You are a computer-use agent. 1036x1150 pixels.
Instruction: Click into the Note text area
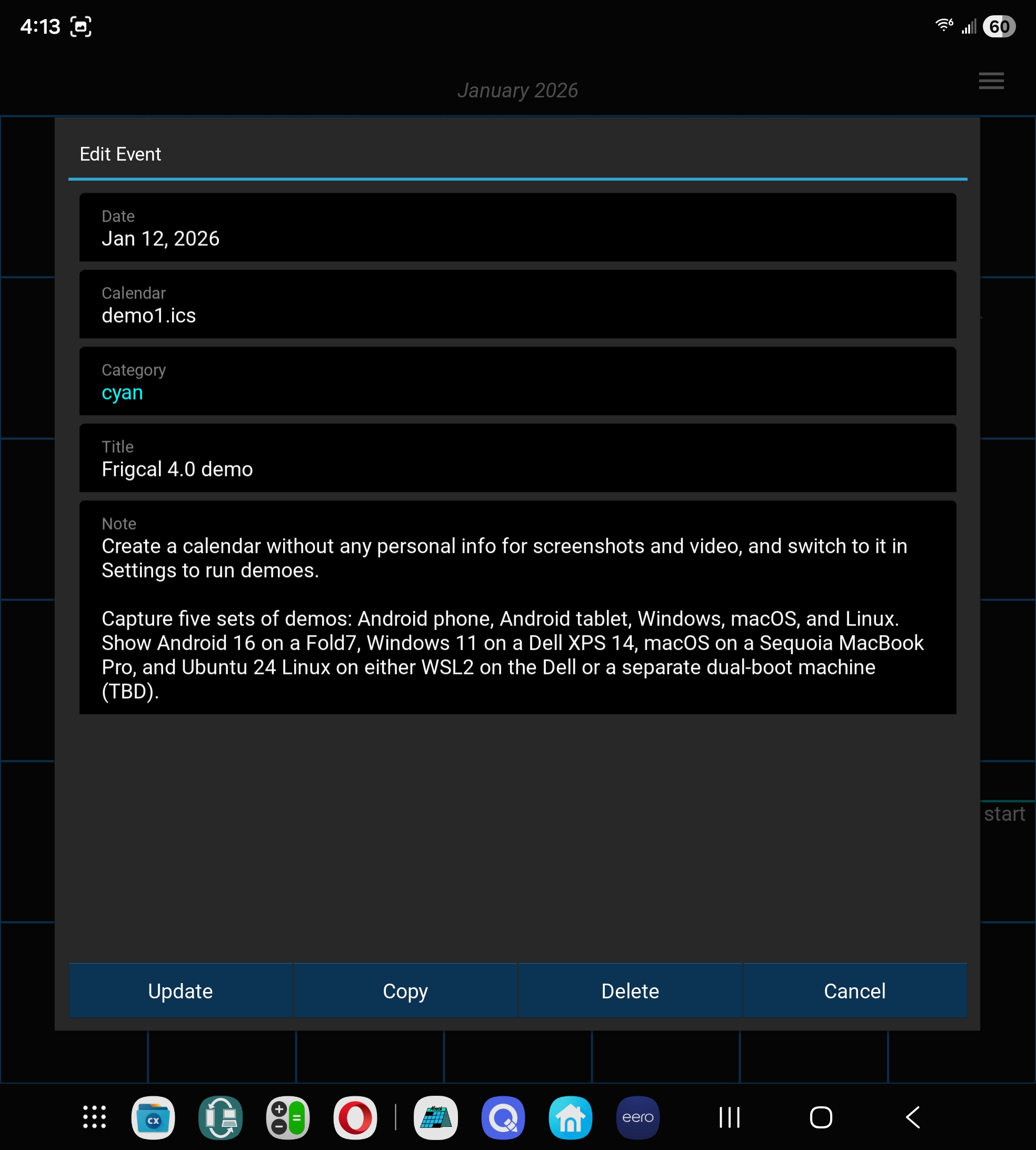[x=517, y=607]
